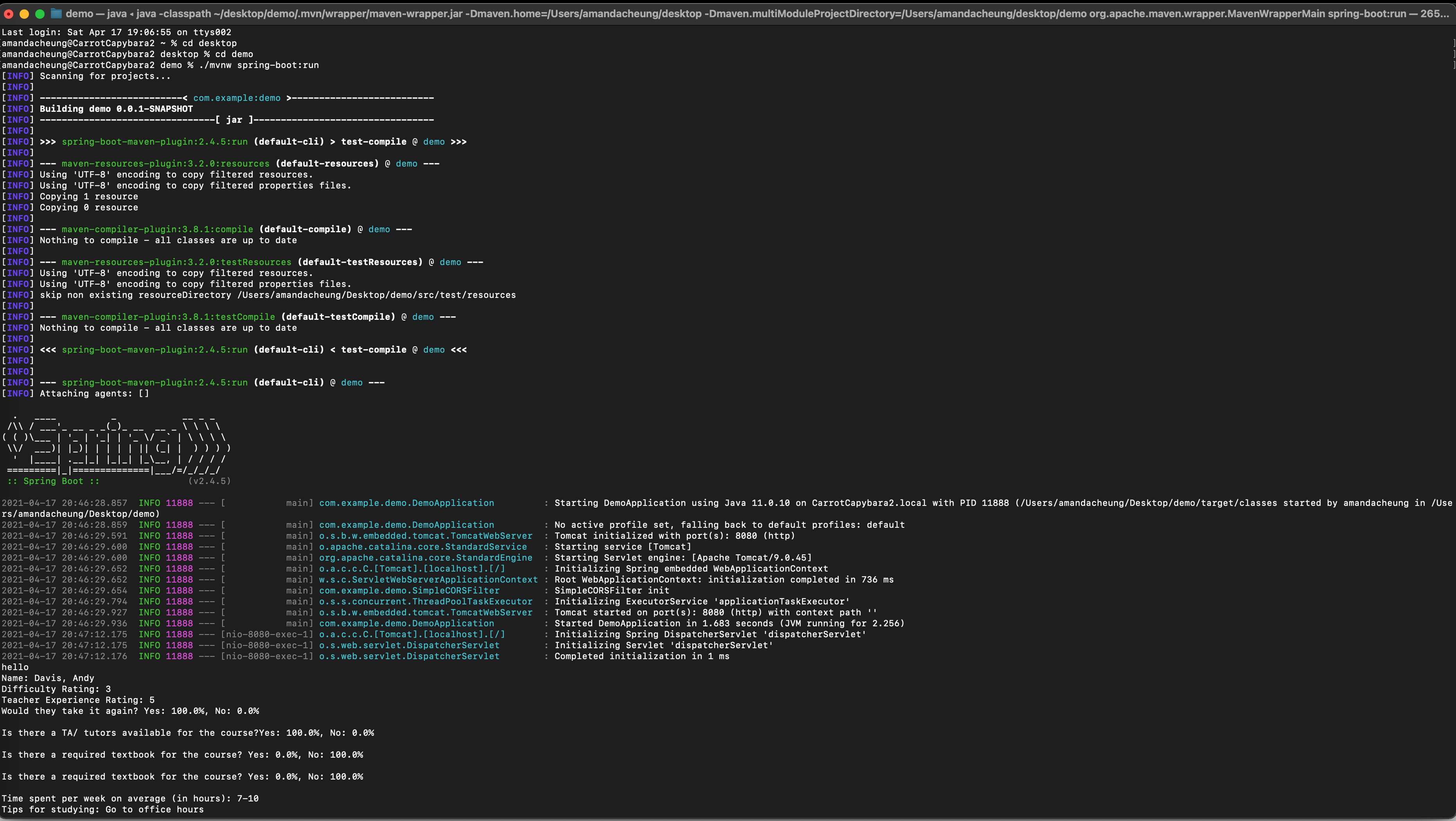Click the 'com.example:demo' cyan text

(236, 98)
